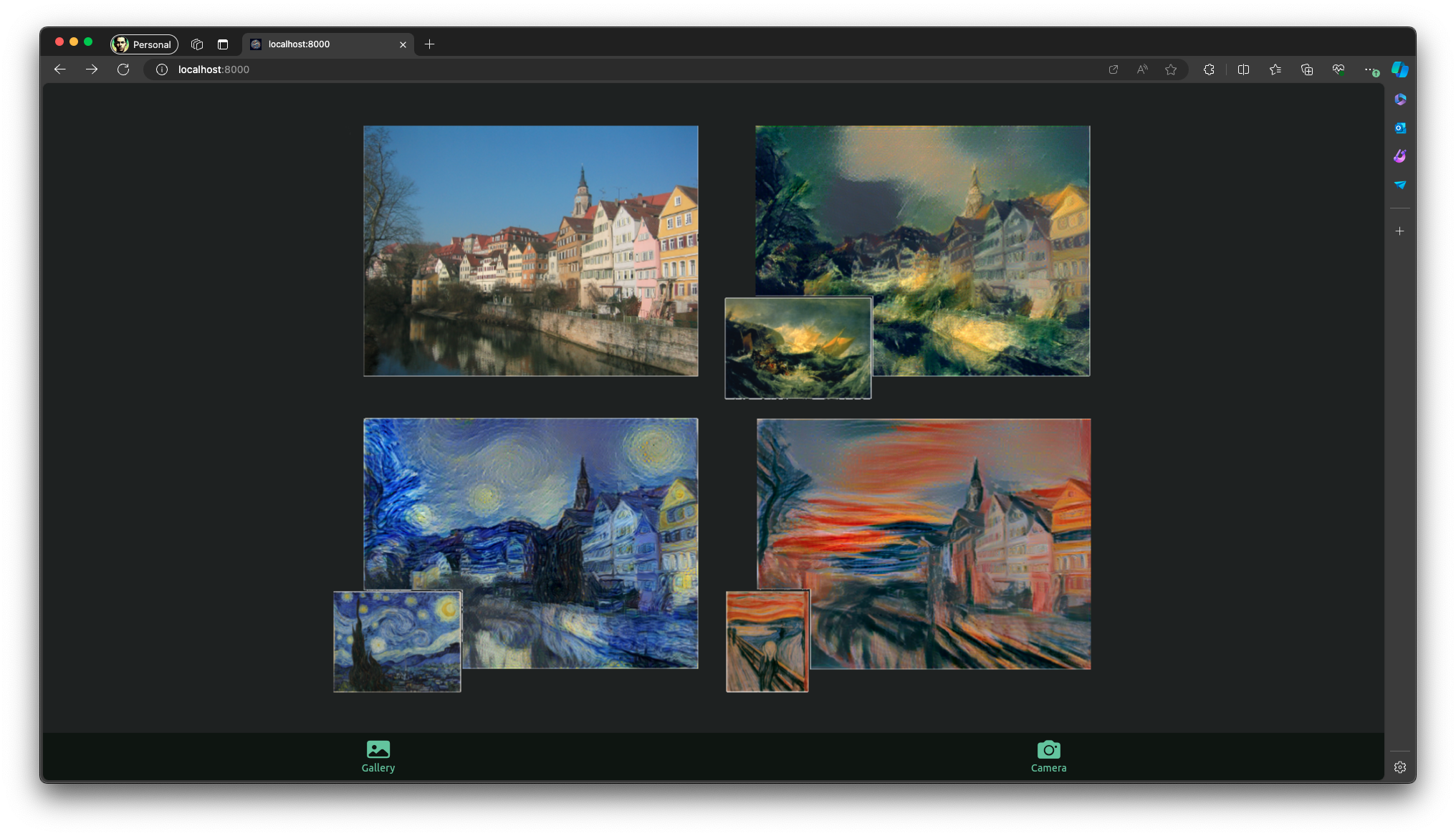Viewport: 1456px width, 836px height.
Task: Click The Scream style thumbnail
Action: [x=767, y=641]
